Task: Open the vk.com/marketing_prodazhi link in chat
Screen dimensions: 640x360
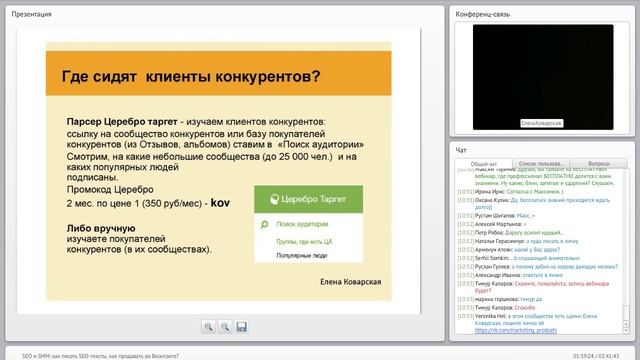Action: 516,330
